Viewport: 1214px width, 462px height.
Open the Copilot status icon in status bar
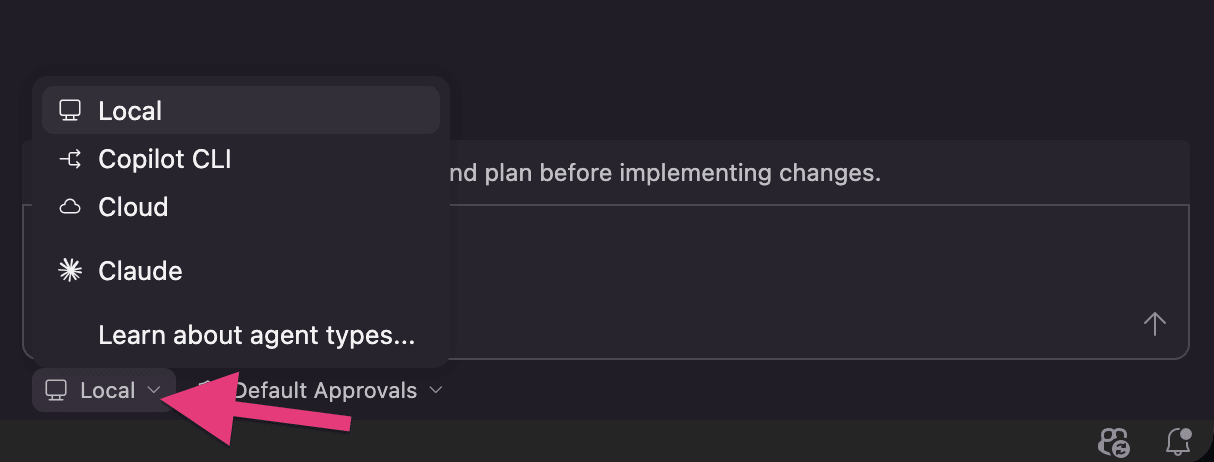point(1113,441)
